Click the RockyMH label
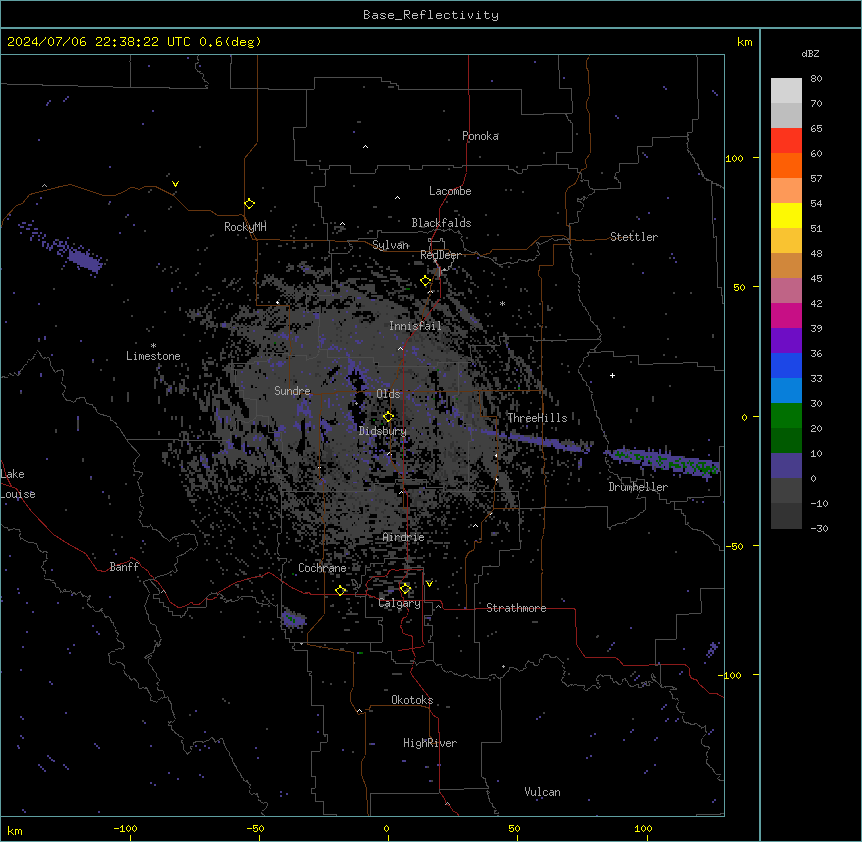 (245, 227)
